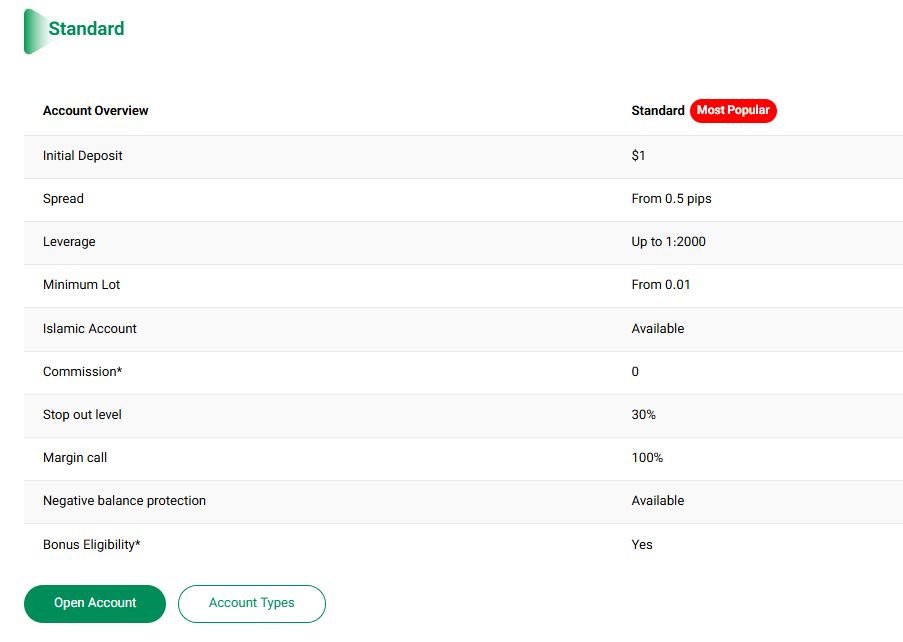Click the Yes value for Bonus Eligibility

tap(642, 545)
